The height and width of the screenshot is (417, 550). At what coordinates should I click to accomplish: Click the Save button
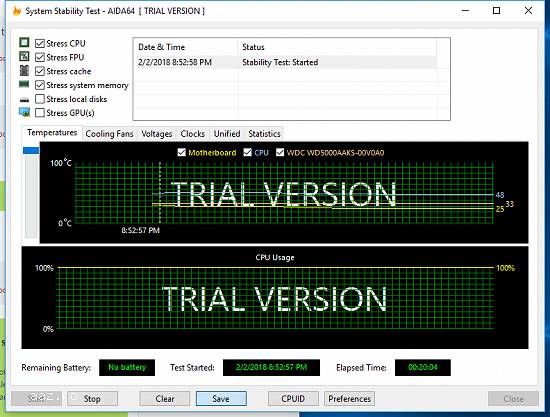tap(221, 399)
